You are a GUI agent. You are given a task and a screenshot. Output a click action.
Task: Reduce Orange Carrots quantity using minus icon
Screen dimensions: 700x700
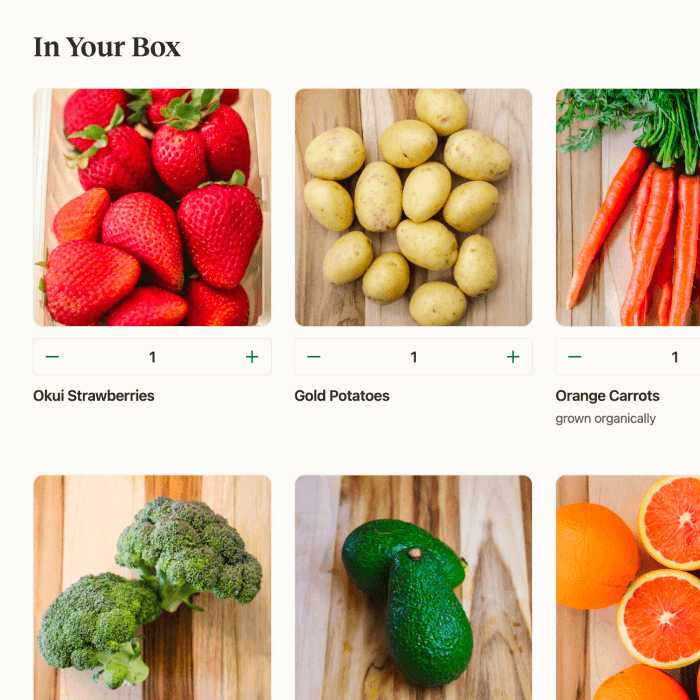pos(575,357)
